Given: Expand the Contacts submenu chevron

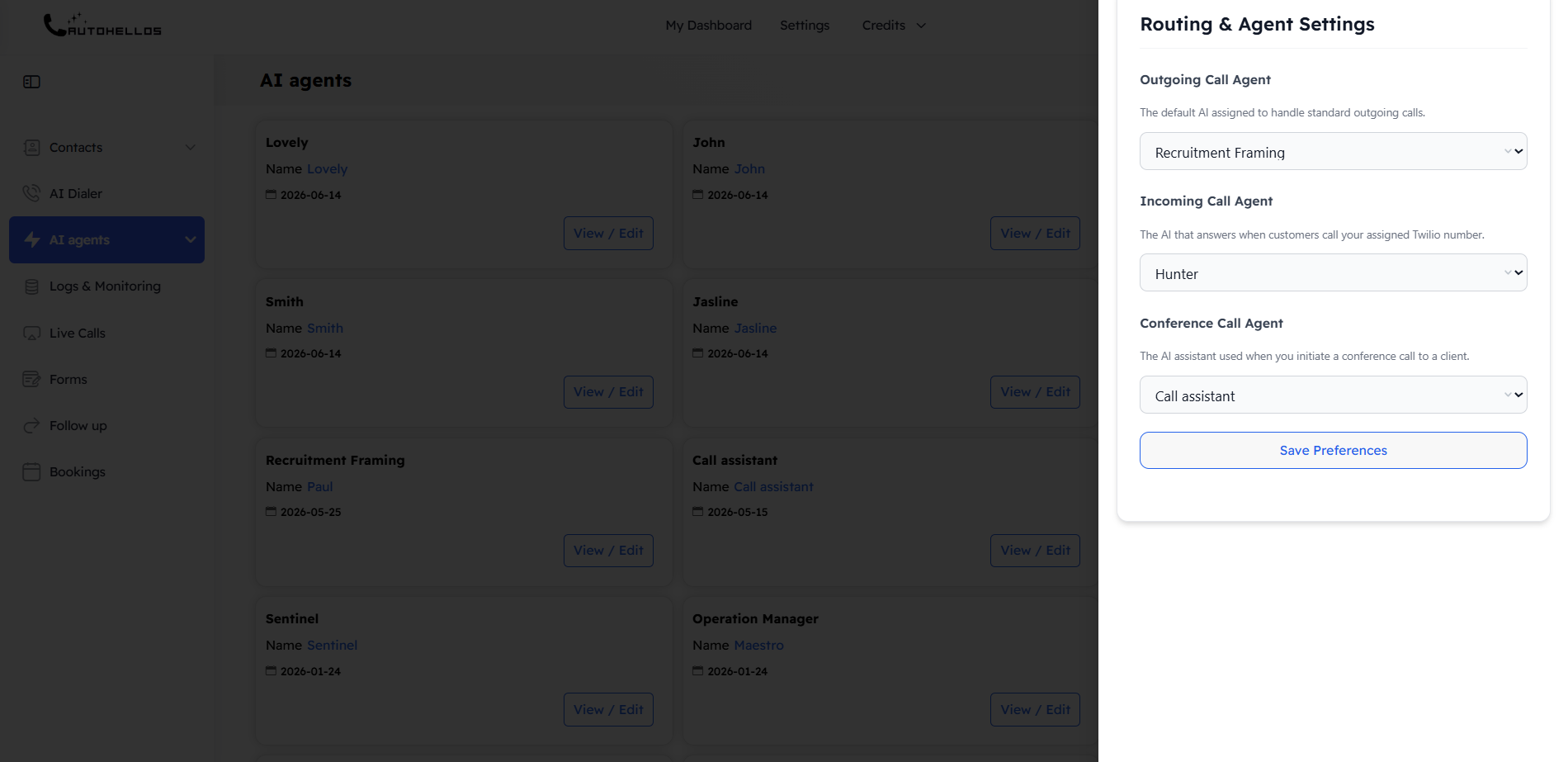Looking at the screenshot, I should pos(191,148).
